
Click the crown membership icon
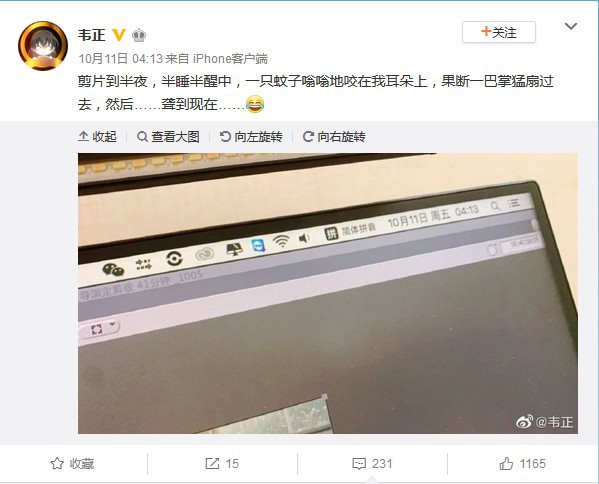(x=139, y=35)
